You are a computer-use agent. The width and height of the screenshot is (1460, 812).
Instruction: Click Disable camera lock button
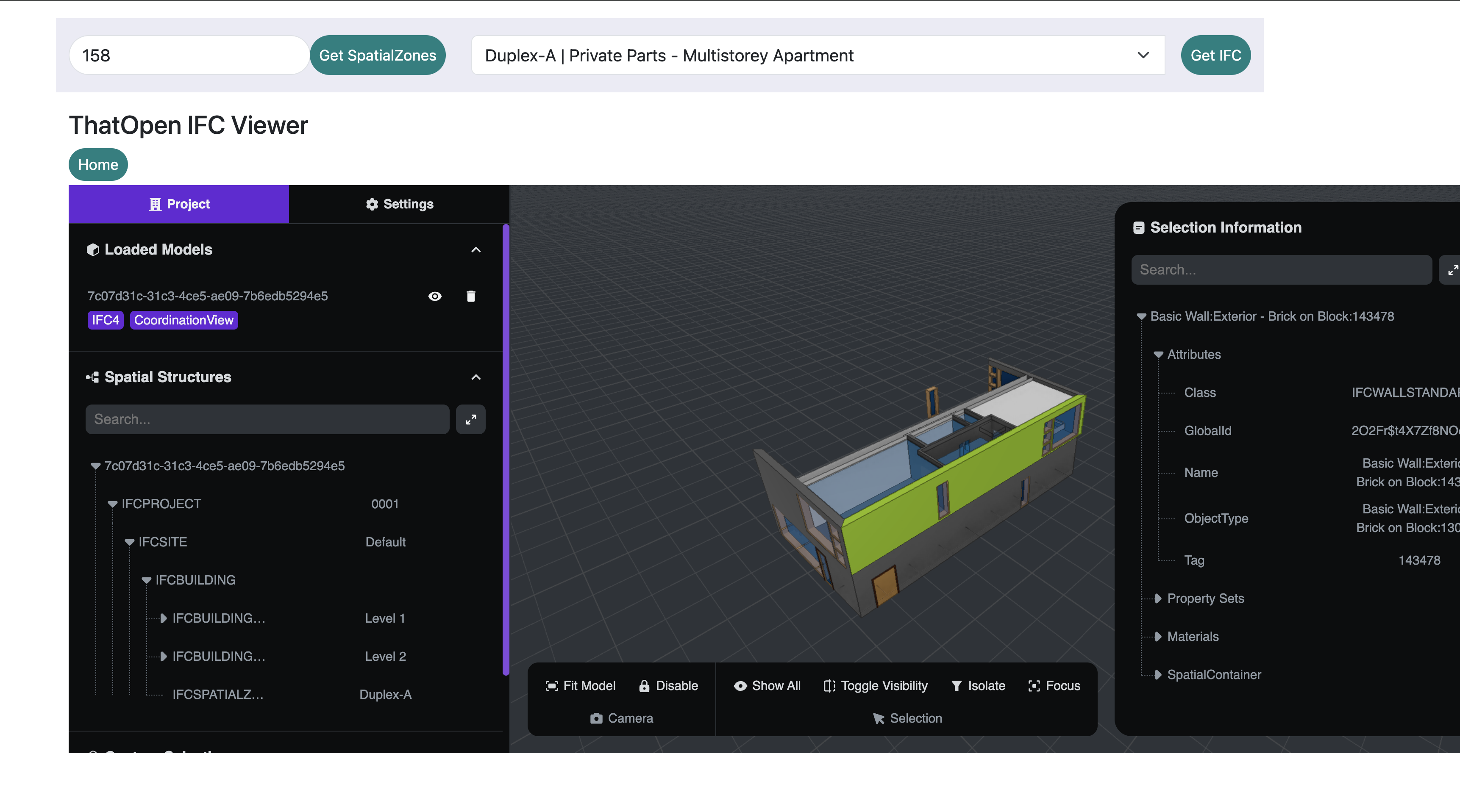(x=668, y=686)
